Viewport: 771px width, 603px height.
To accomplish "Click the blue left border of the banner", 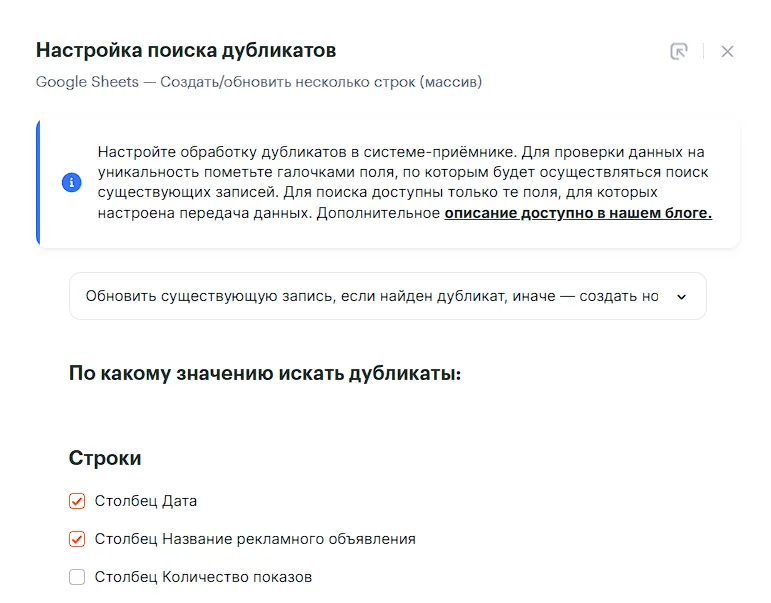I will 38,183.
